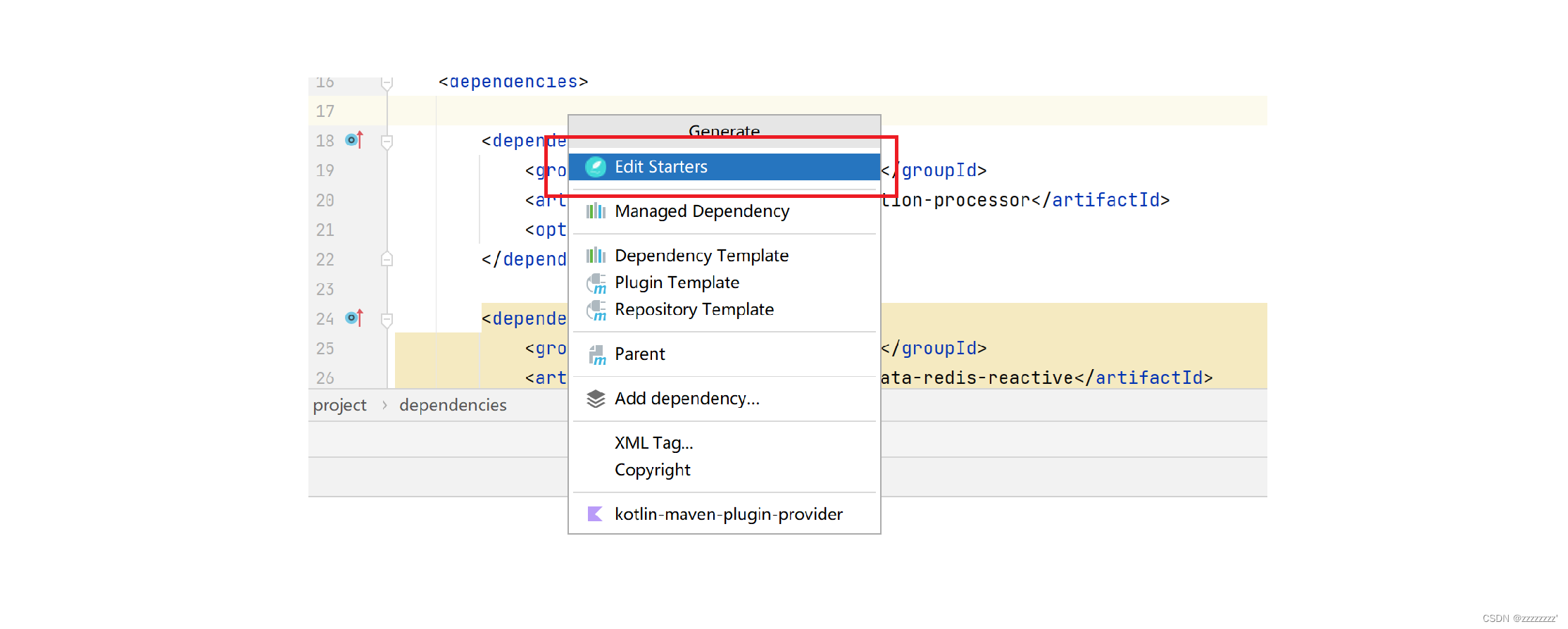The height and width of the screenshot is (629, 1568).
Task: Select the Dependency Template entry
Action: click(724, 256)
